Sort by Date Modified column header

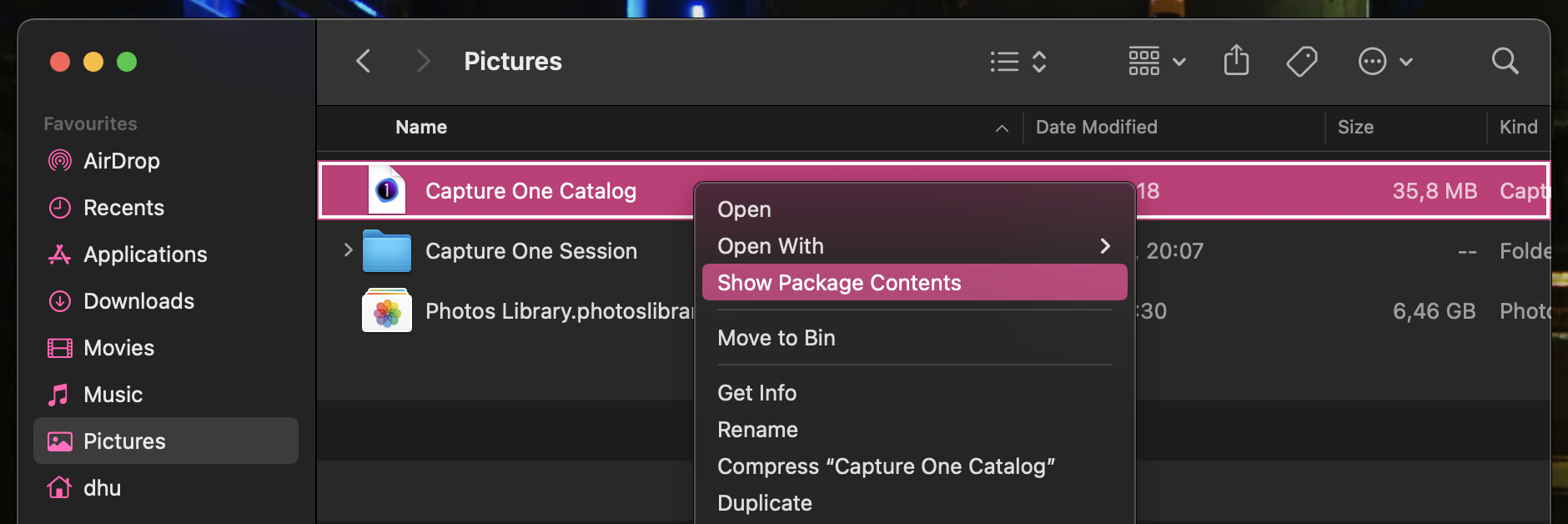point(1096,127)
